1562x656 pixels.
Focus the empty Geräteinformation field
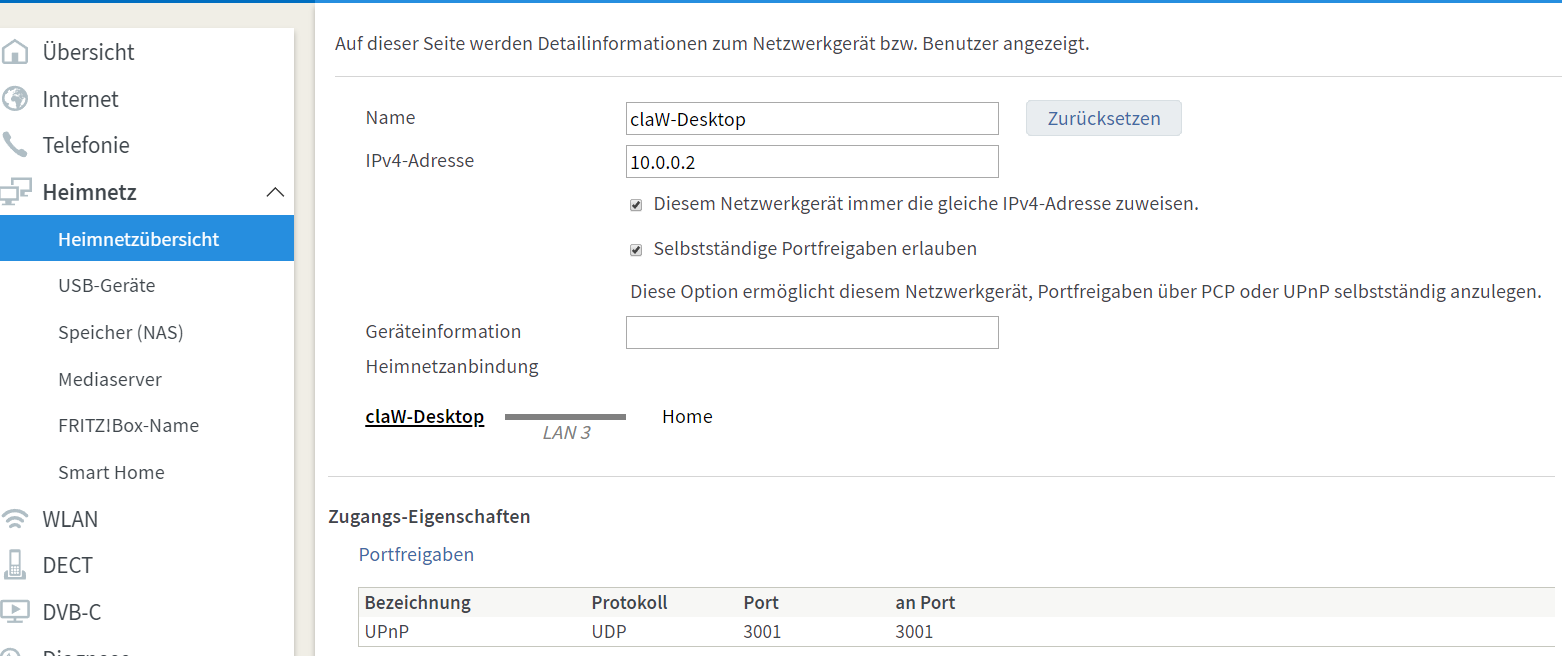(811, 333)
